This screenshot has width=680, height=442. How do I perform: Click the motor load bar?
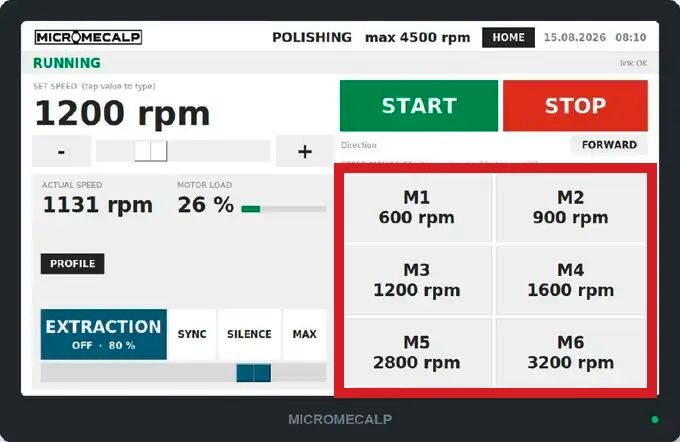tap(284, 209)
